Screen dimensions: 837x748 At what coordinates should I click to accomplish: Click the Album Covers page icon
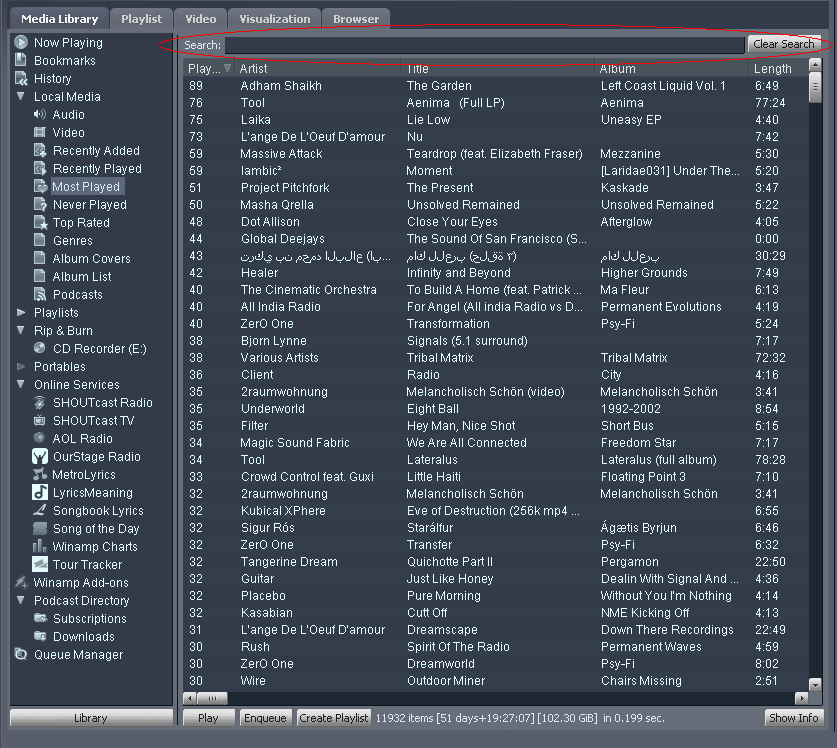40,258
